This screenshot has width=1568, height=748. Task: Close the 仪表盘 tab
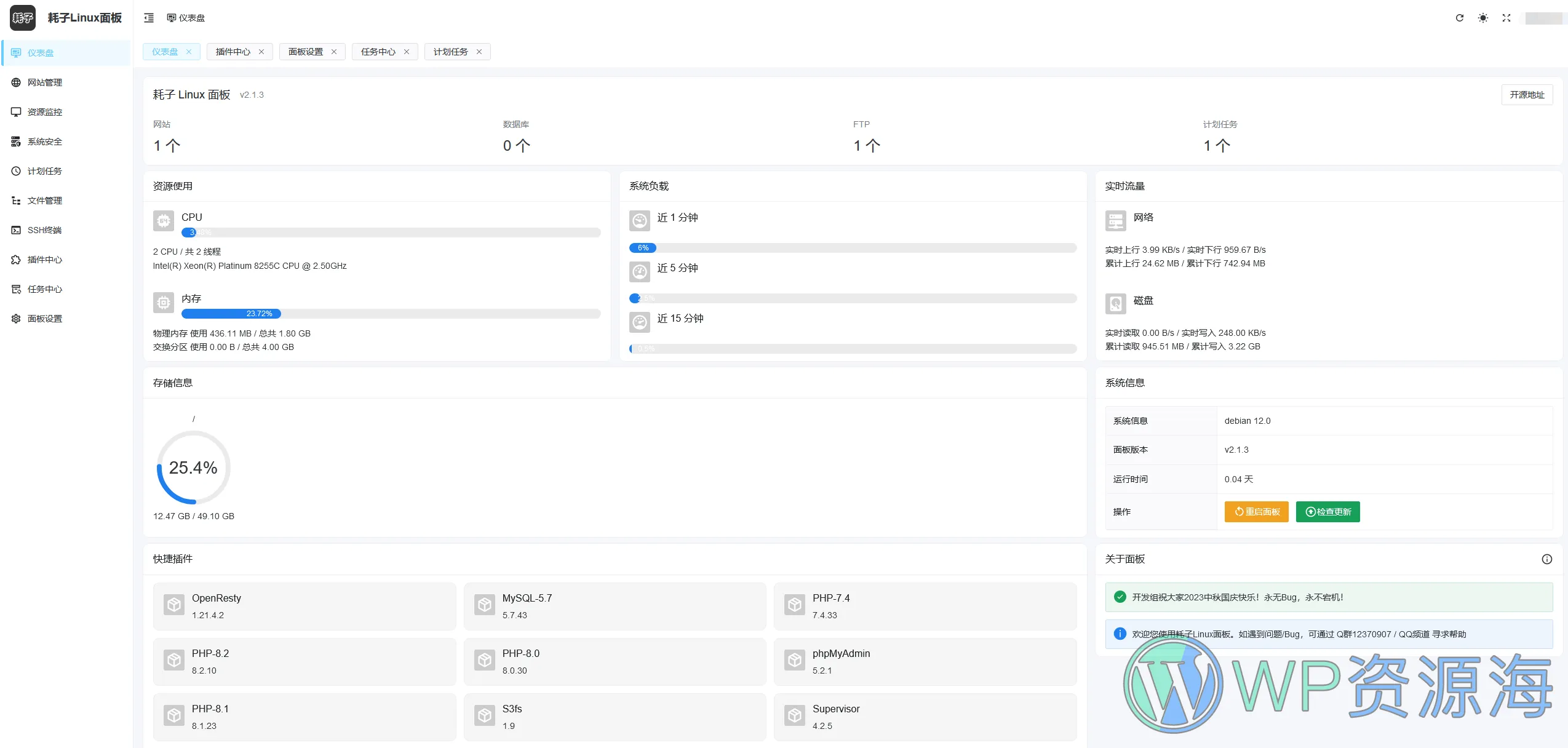click(189, 52)
